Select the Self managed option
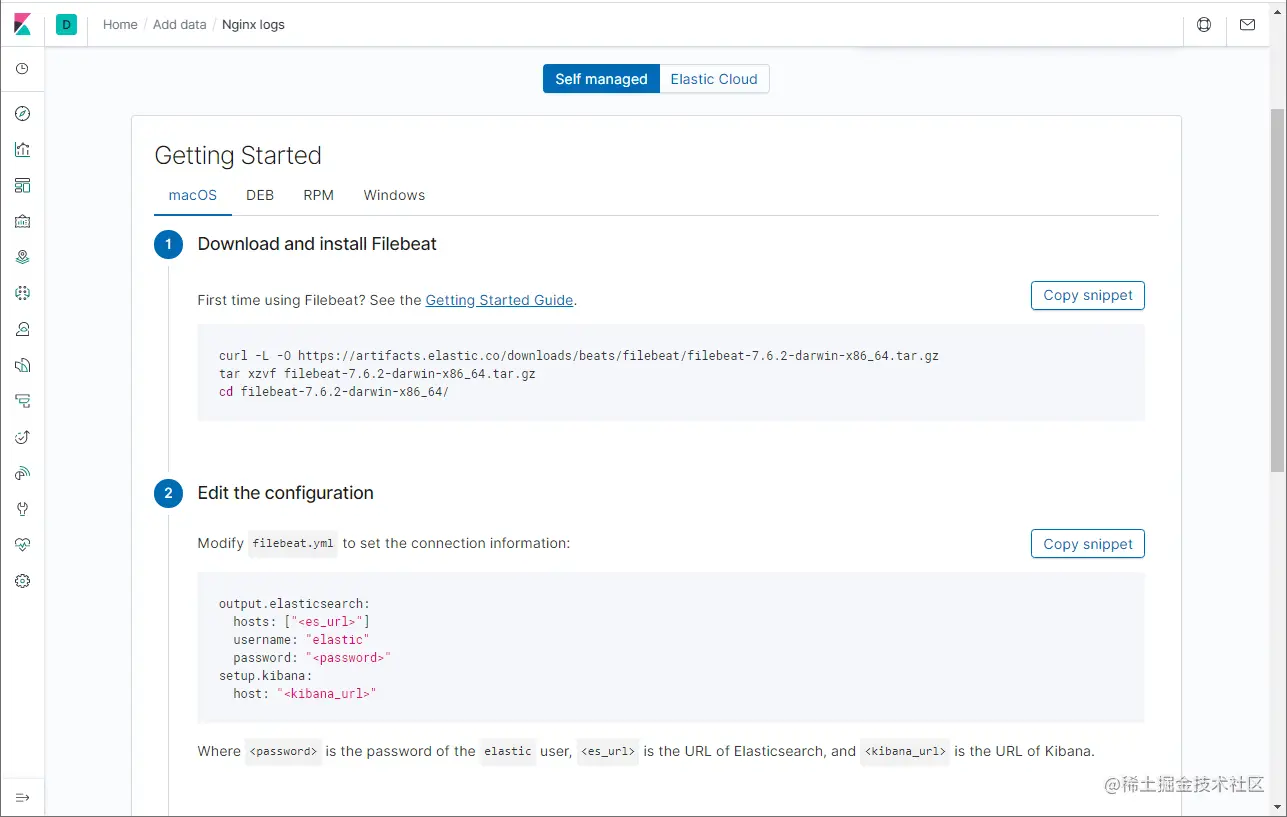The image size is (1287, 817). click(x=601, y=79)
